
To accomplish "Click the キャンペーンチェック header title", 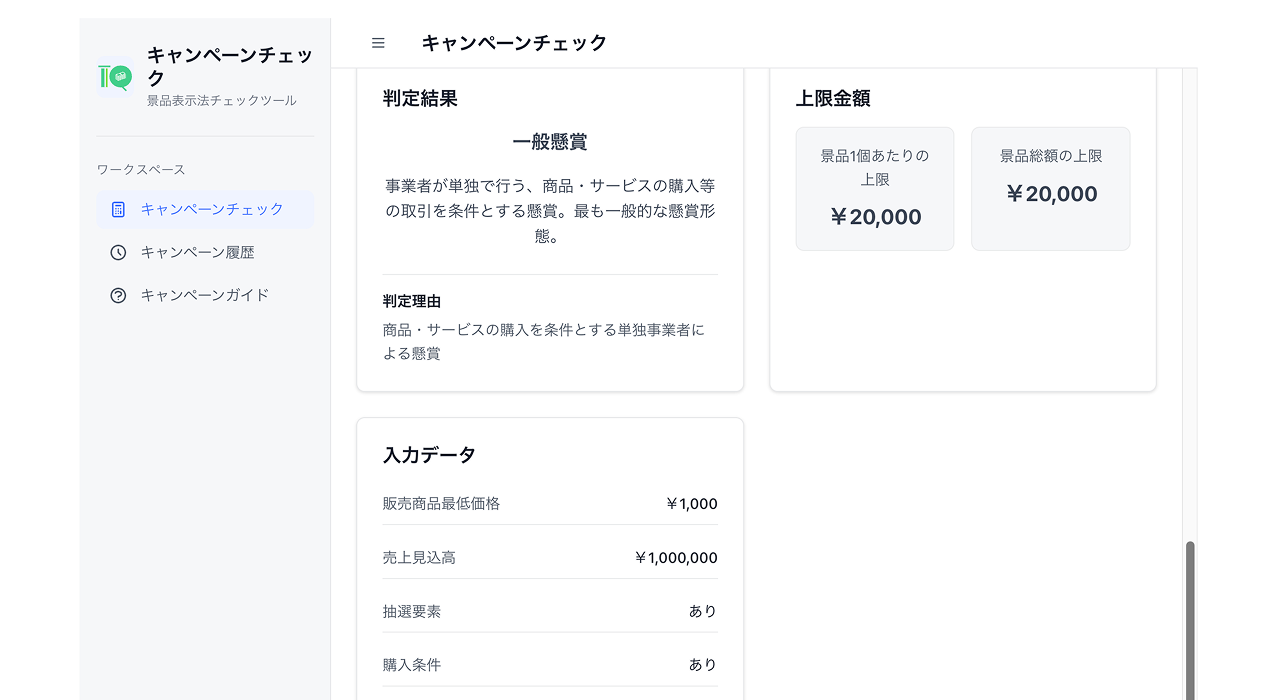I will click(514, 42).
